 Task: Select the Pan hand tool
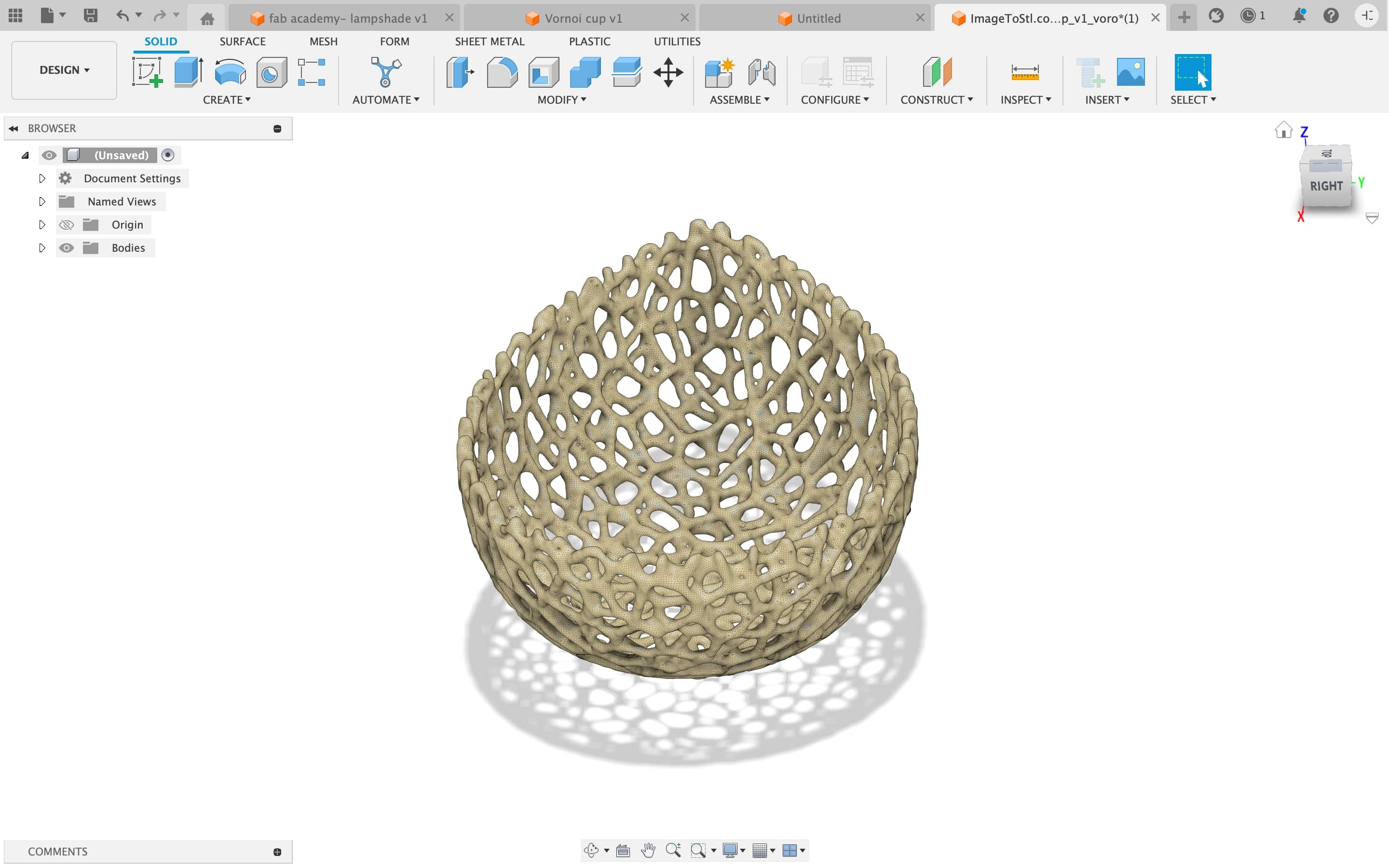[x=648, y=850]
